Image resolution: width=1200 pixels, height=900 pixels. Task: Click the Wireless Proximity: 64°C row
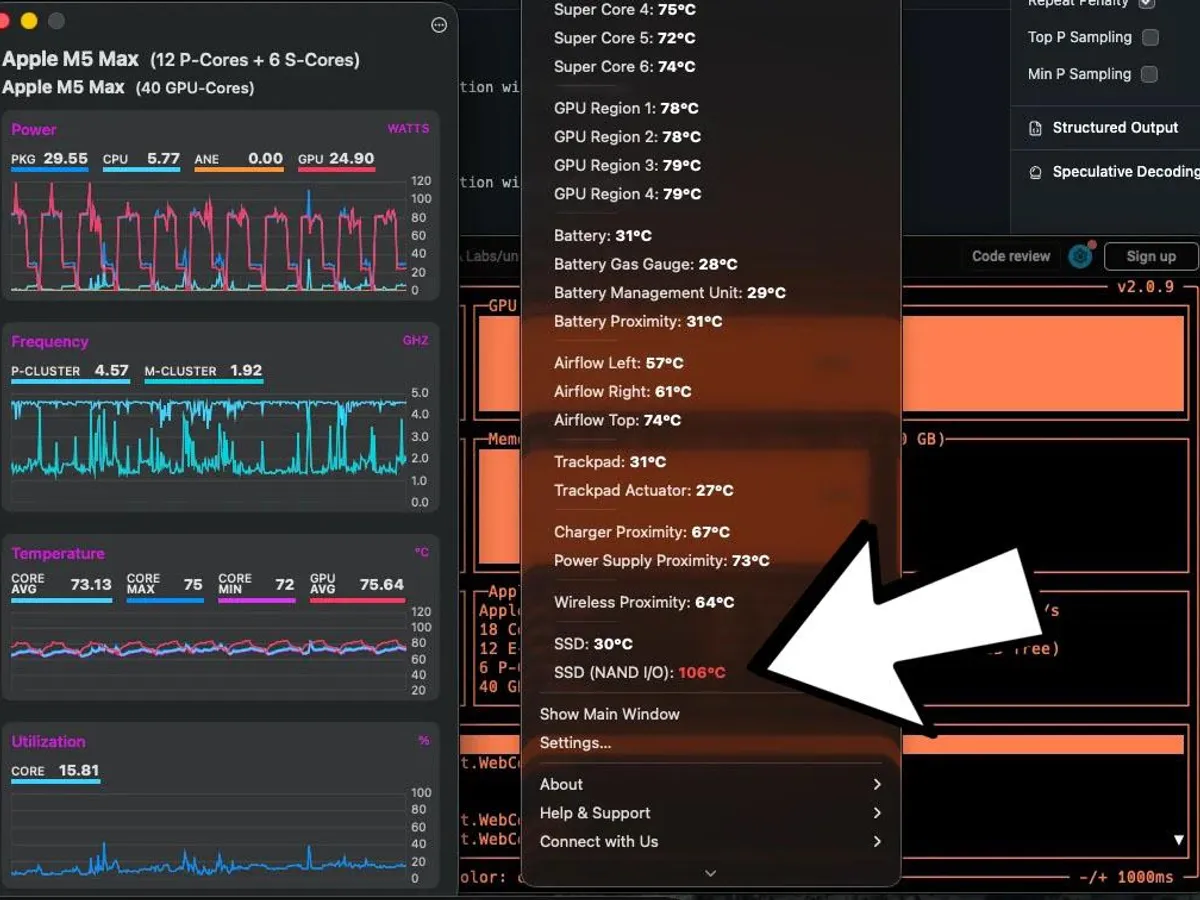644,602
